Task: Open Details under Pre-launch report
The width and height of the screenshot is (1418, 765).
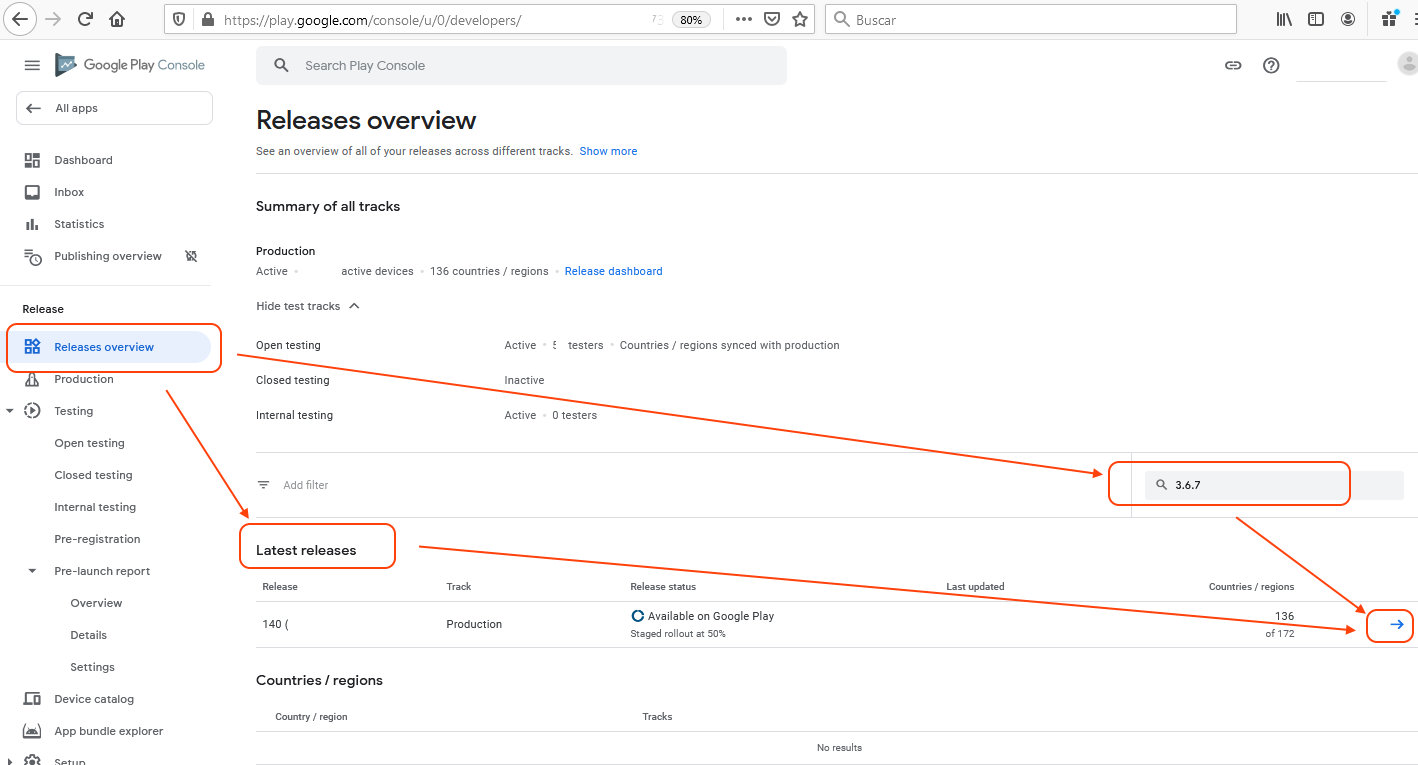Action: coord(88,635)
